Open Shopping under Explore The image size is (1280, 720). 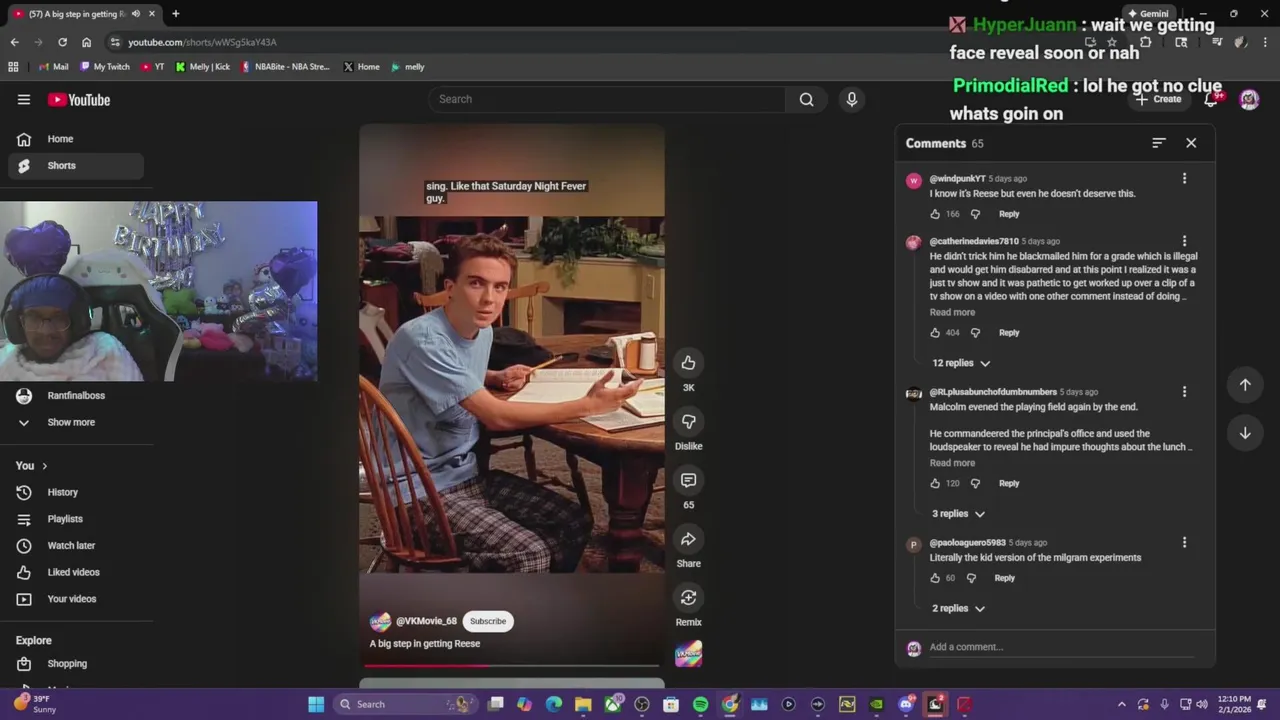[76, 664]
